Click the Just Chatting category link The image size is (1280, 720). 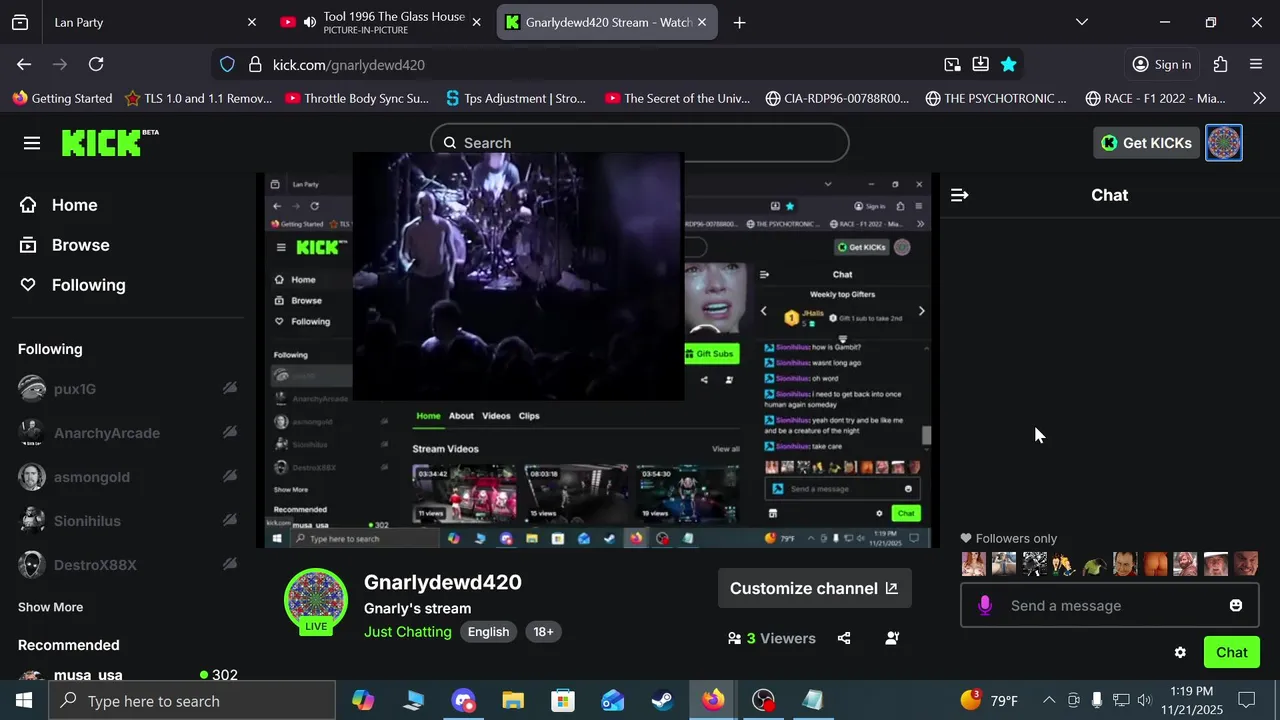point(408,632)
